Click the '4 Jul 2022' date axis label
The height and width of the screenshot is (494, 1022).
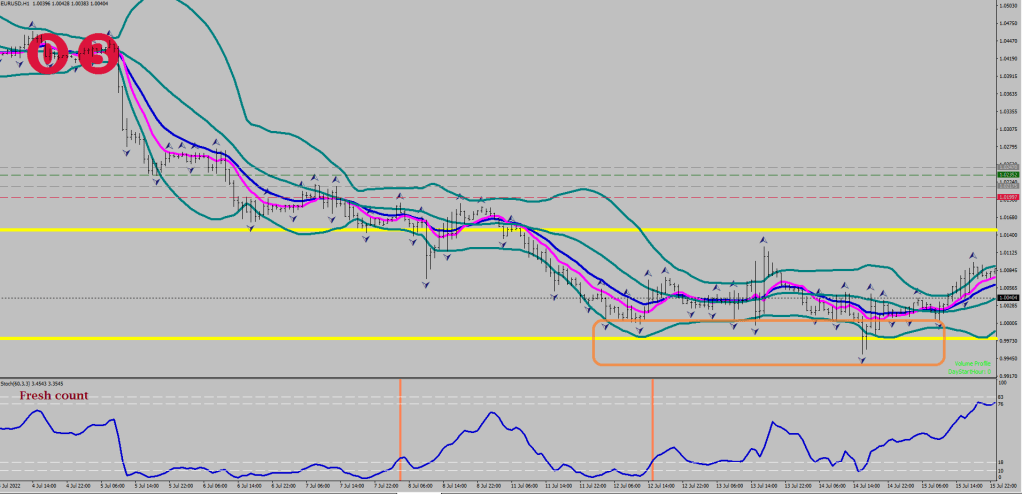pyautogui.click(x=14, y=487)
